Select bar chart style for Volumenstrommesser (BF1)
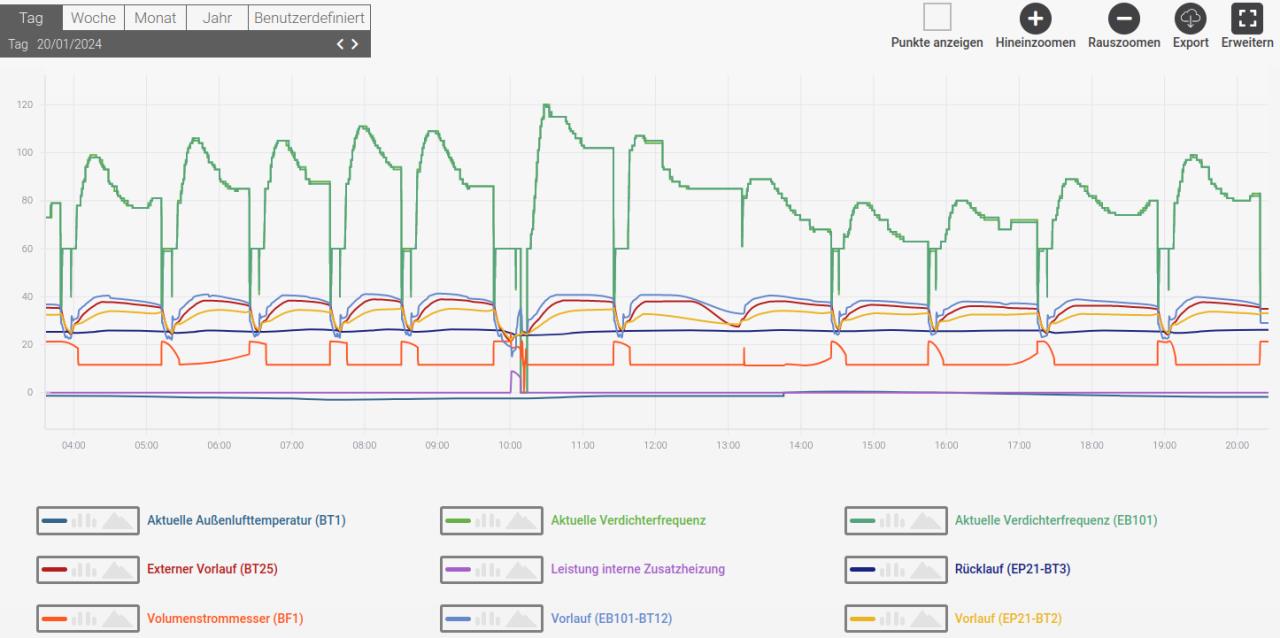The width and height of the screenshot is (1280, 638). tap(85, 618)
